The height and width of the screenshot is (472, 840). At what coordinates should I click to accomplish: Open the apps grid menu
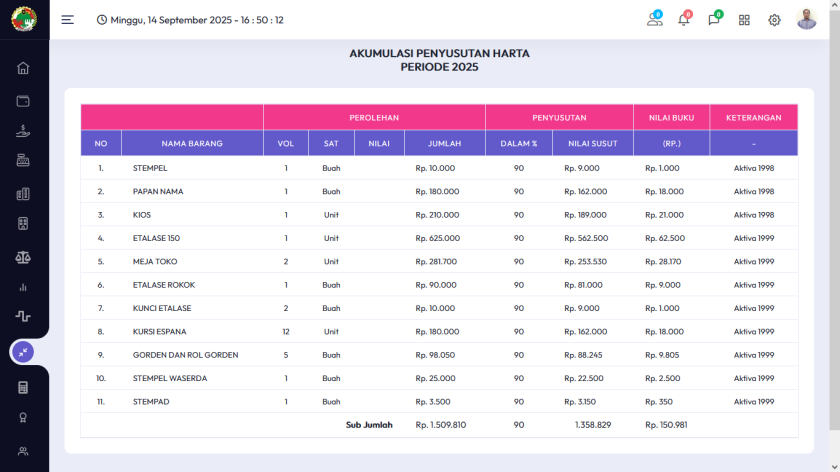[744, 20]
